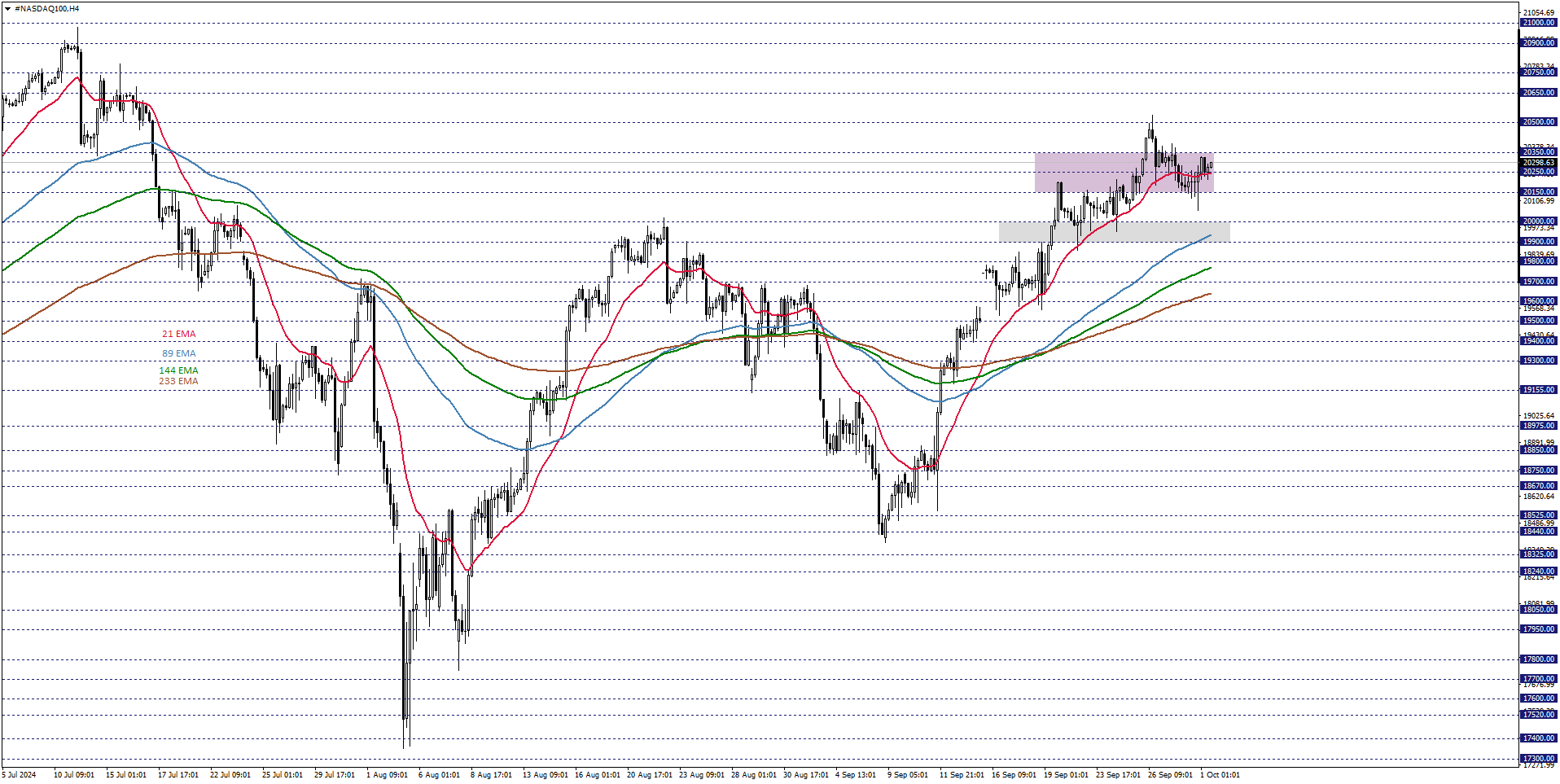Click the 20900.00 price level label
The image size is (1560, 784).
tap(1539, 43)
